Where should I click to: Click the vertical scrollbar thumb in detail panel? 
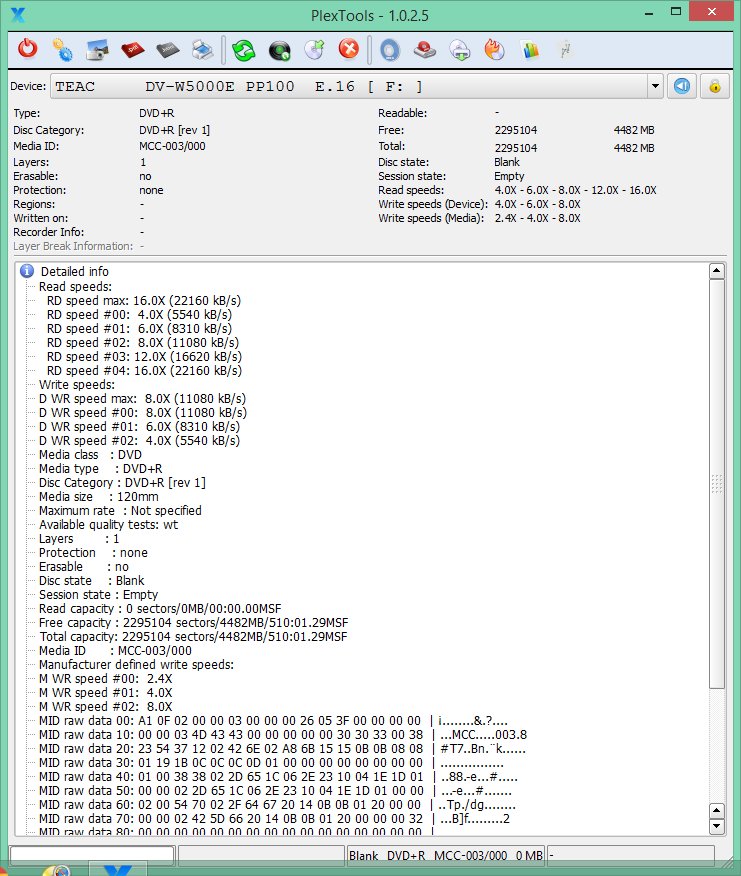717,484
